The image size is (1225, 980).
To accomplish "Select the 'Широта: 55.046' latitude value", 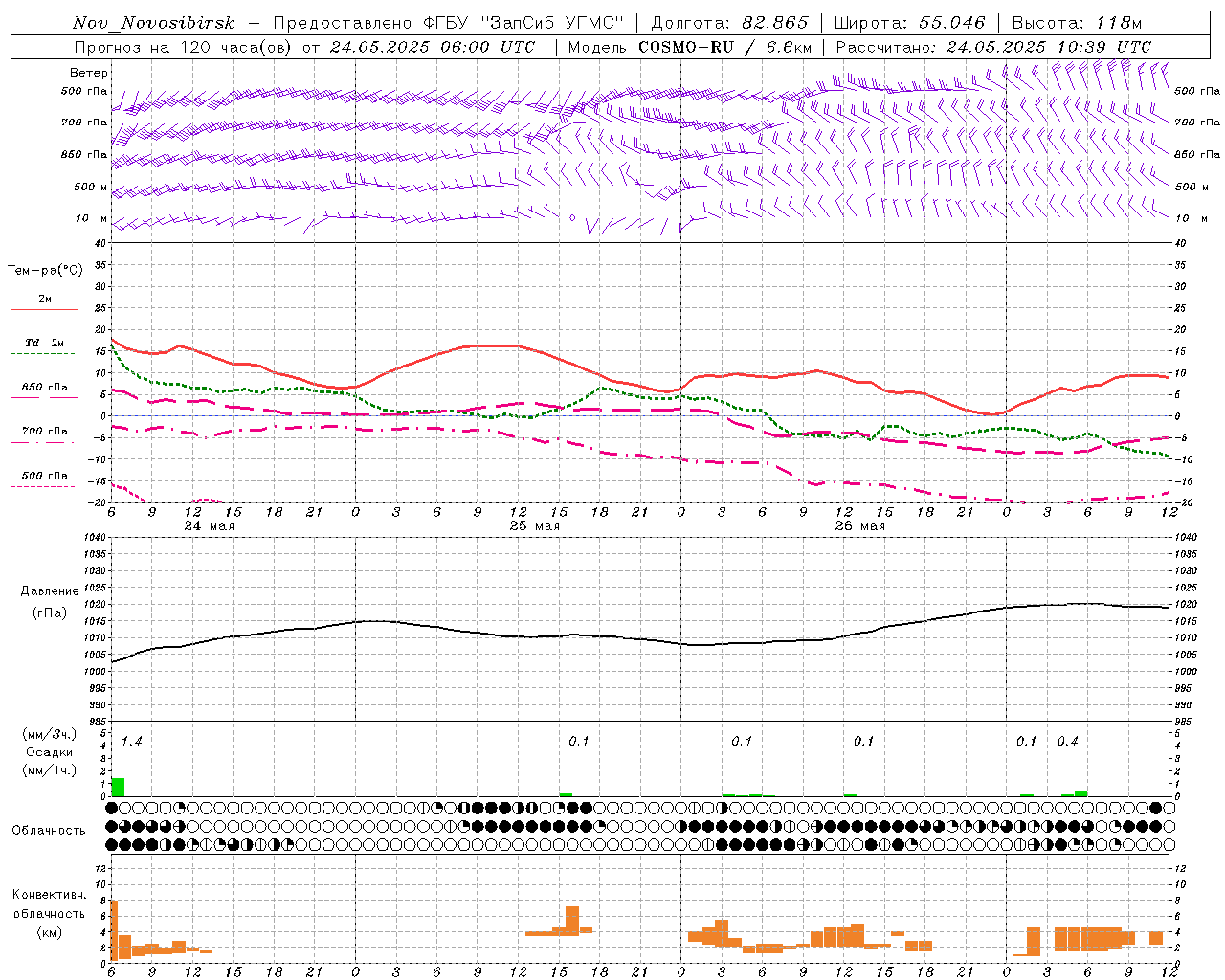I will 909,23.
